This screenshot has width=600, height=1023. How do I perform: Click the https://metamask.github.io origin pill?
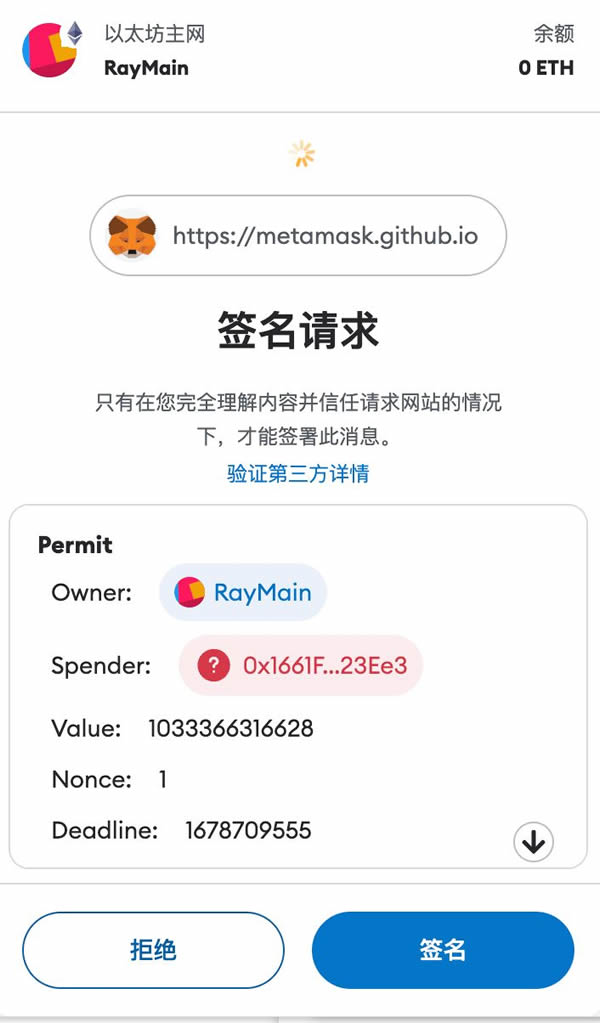tap(298, 235)
